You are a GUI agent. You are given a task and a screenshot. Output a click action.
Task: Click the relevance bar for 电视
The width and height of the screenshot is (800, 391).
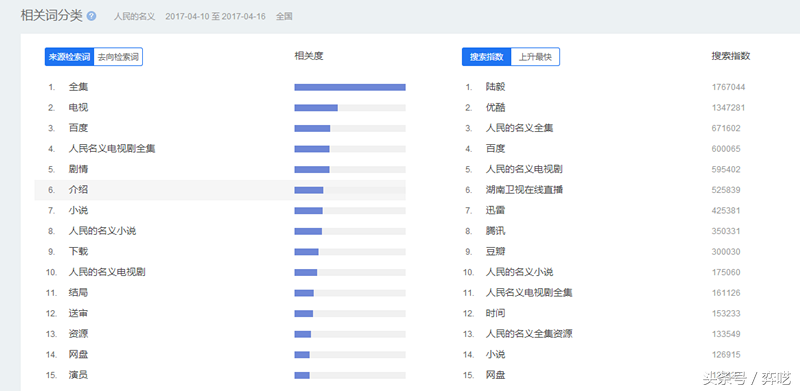(x=350, y=108)
